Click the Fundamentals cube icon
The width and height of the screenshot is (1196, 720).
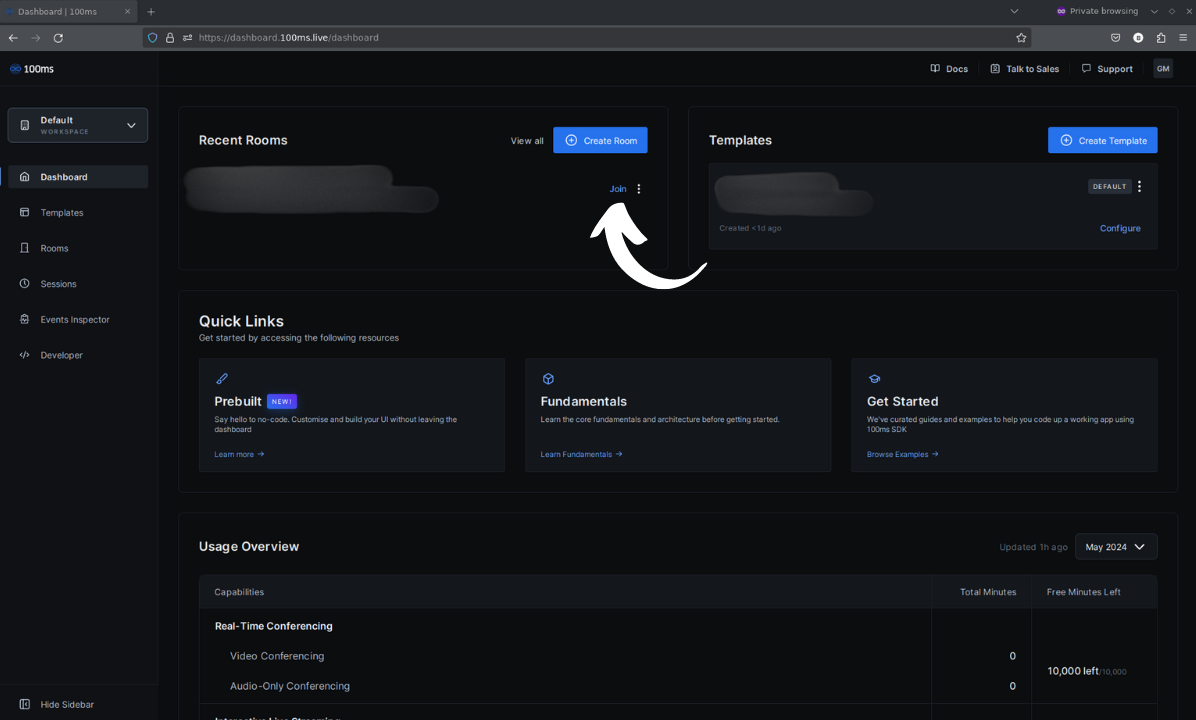548,379
